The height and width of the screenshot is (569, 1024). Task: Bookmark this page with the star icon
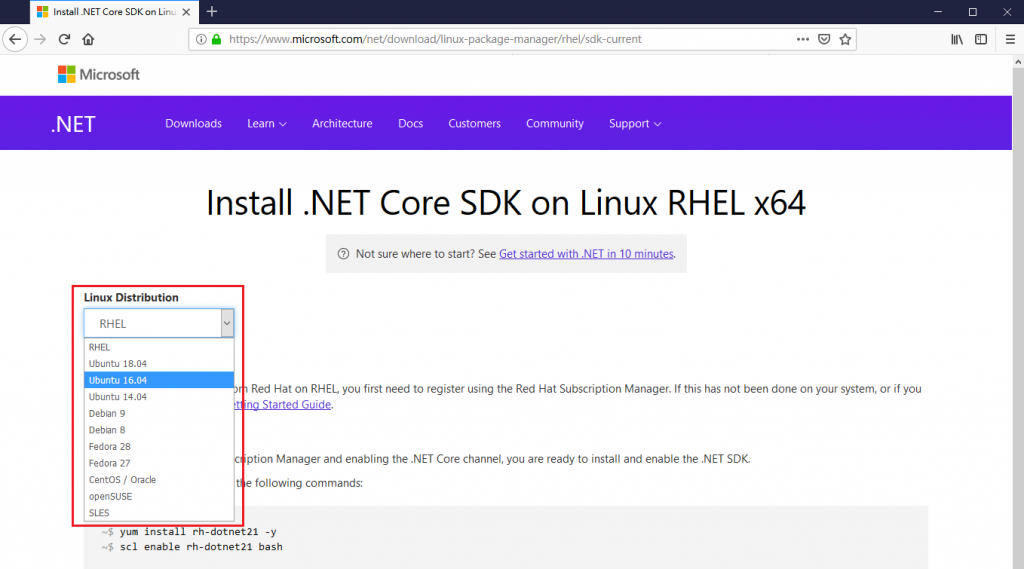pyautogui.click(x=845, y=39)
